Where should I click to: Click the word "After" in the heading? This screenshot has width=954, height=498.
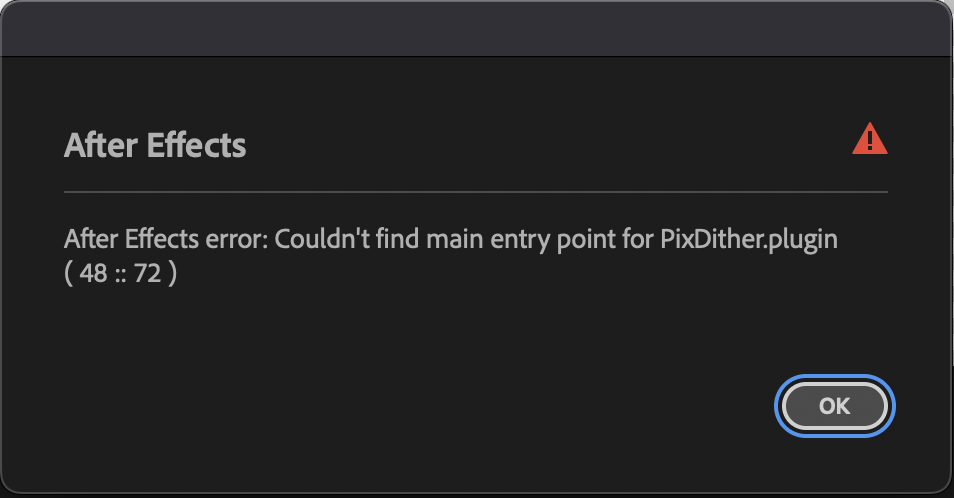[x=101, y=145]
